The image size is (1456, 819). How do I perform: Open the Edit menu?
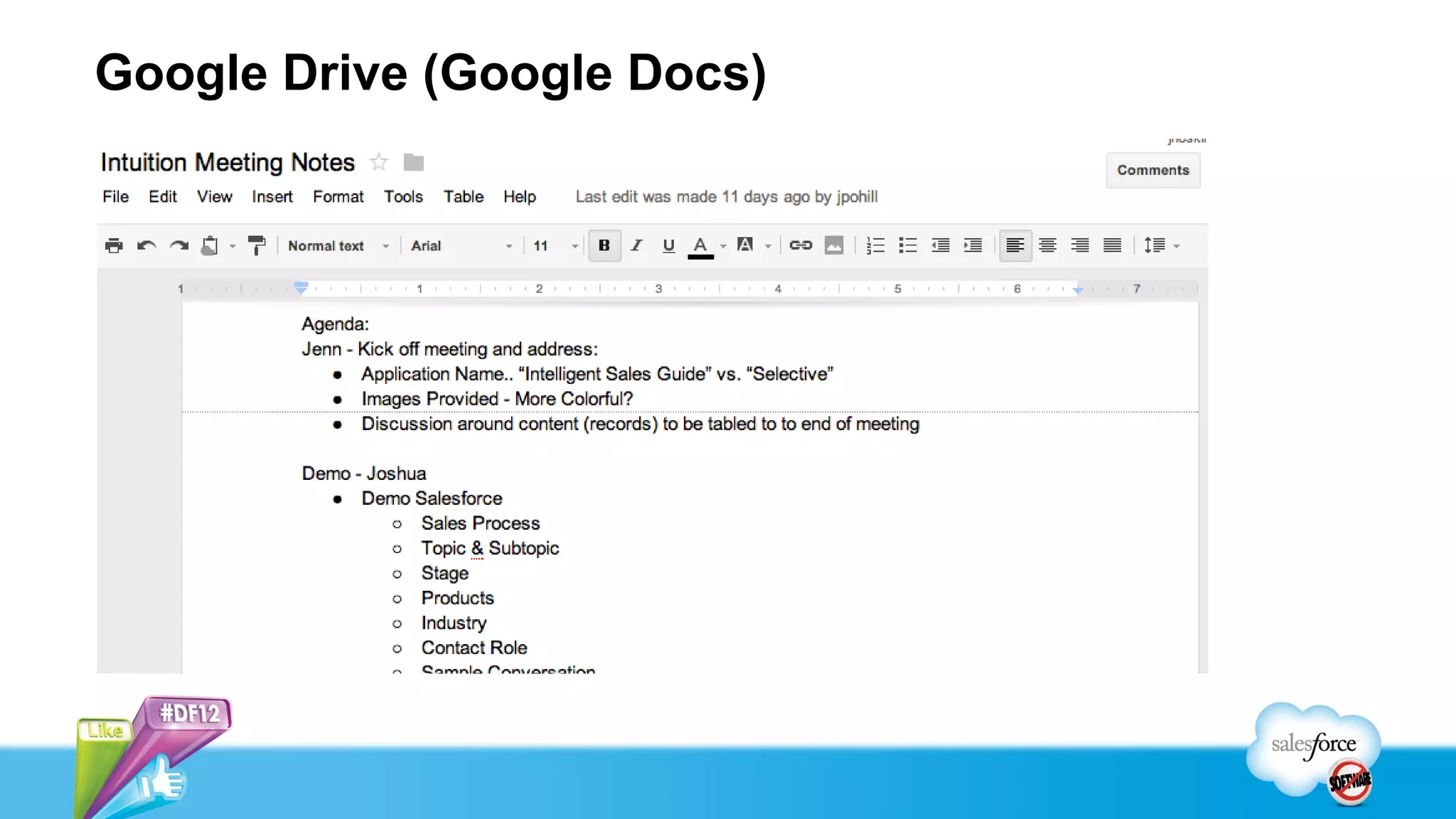pyautogui.click(x=163, y=197)
